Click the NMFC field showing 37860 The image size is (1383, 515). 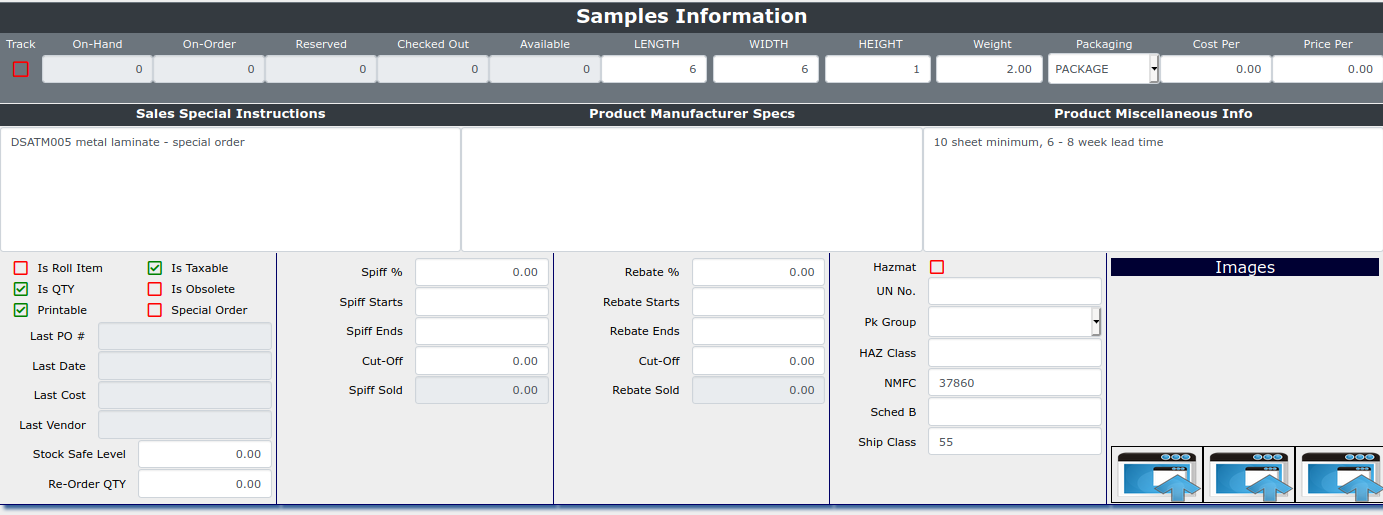pyautogui.click(x=1014, y=383)
